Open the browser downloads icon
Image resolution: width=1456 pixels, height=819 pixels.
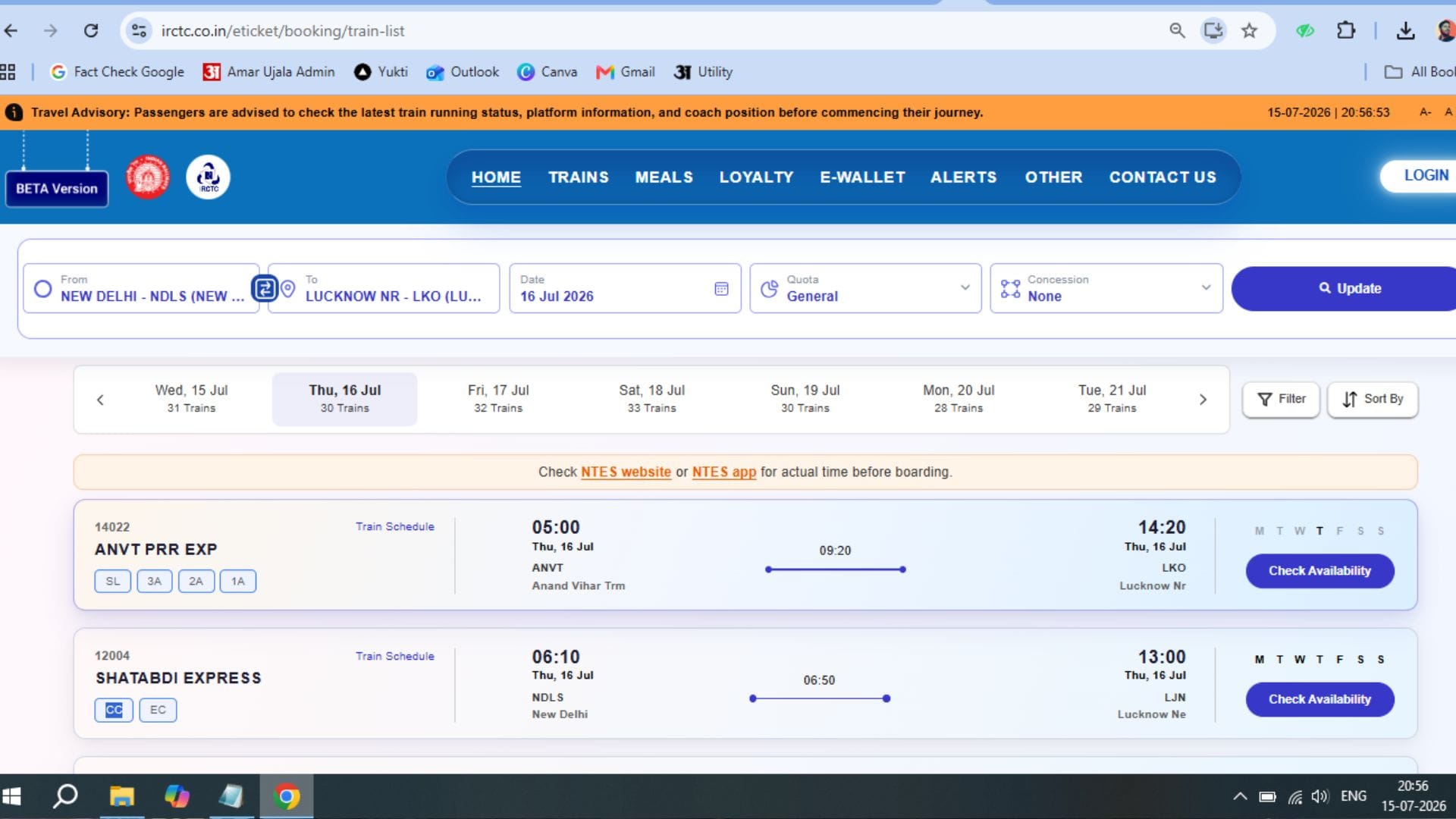tap(1405, 30)
